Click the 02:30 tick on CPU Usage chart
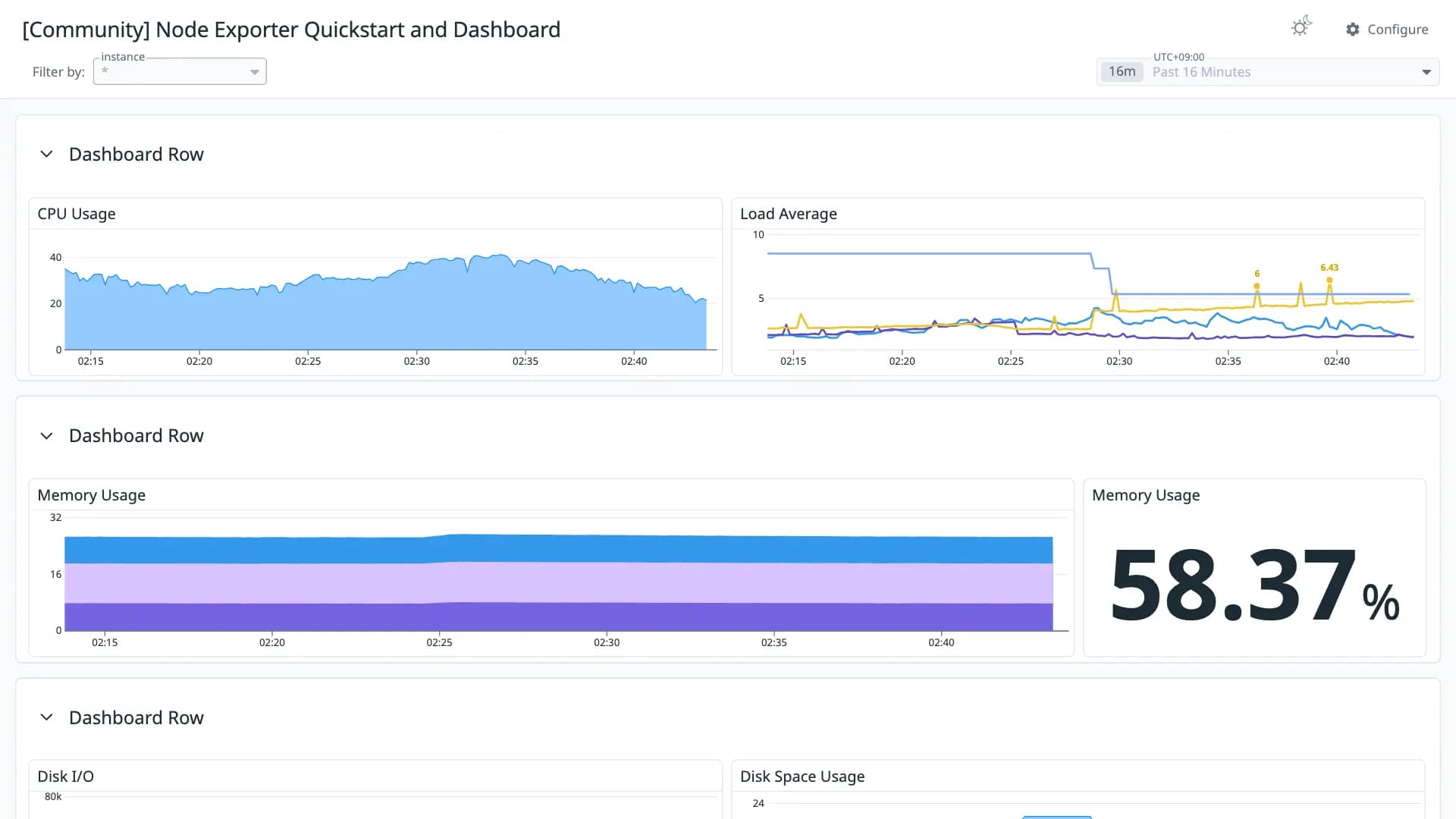This screenshot has height=819, width=1456. click(x=416, y=361)
